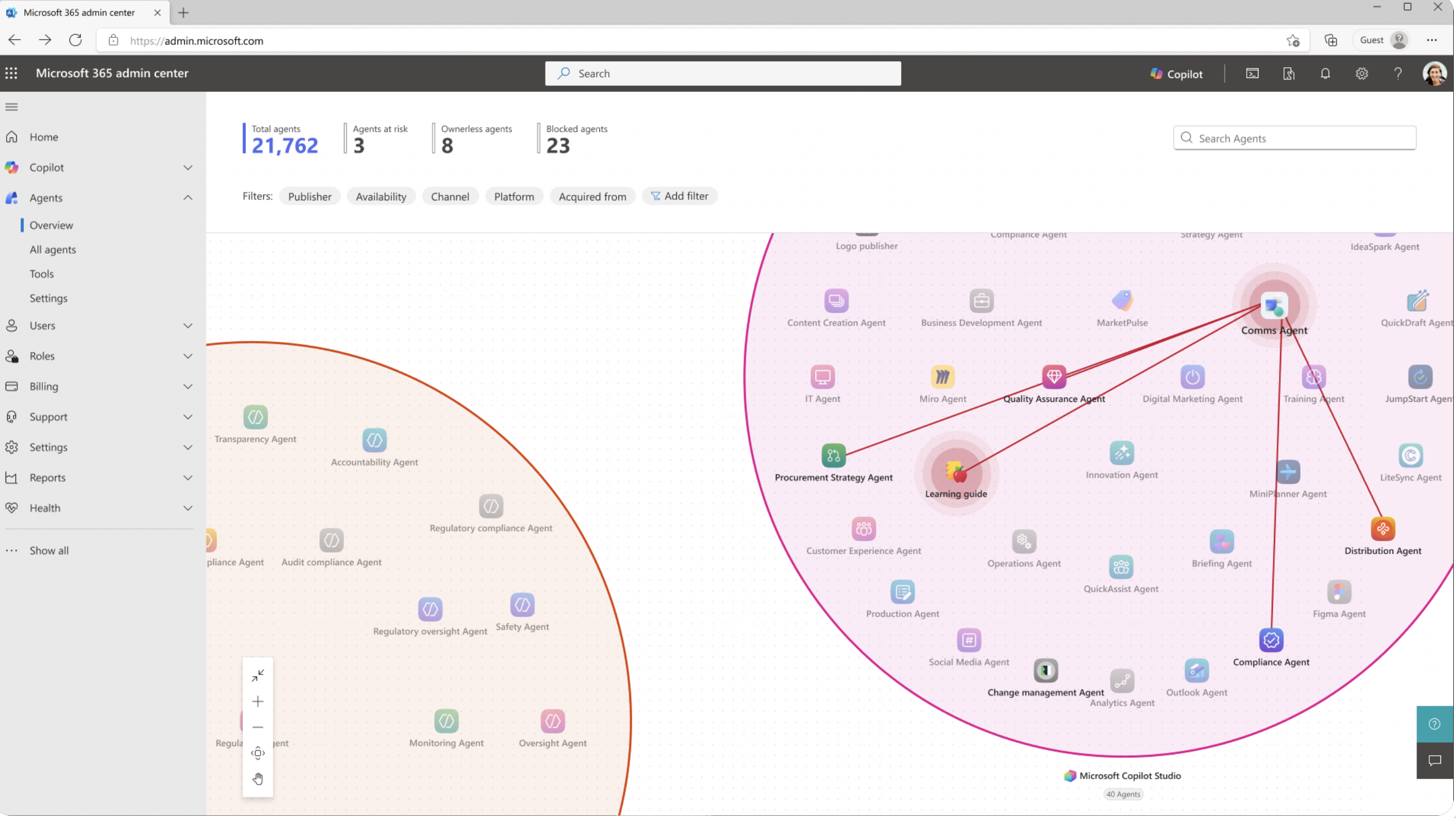The image size is (1456, 818).
Task: Open the feedback chat button
Action: point(1434,761)
